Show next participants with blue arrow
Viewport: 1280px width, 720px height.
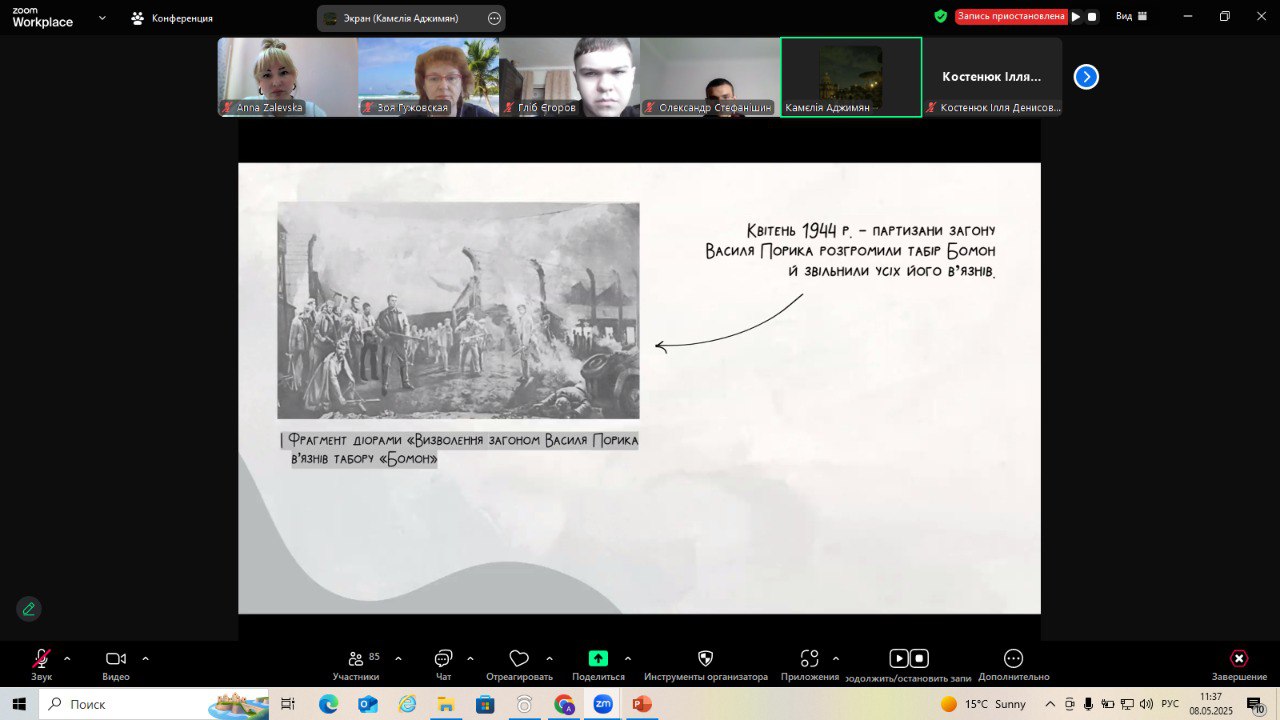(x=1086, y=77)
